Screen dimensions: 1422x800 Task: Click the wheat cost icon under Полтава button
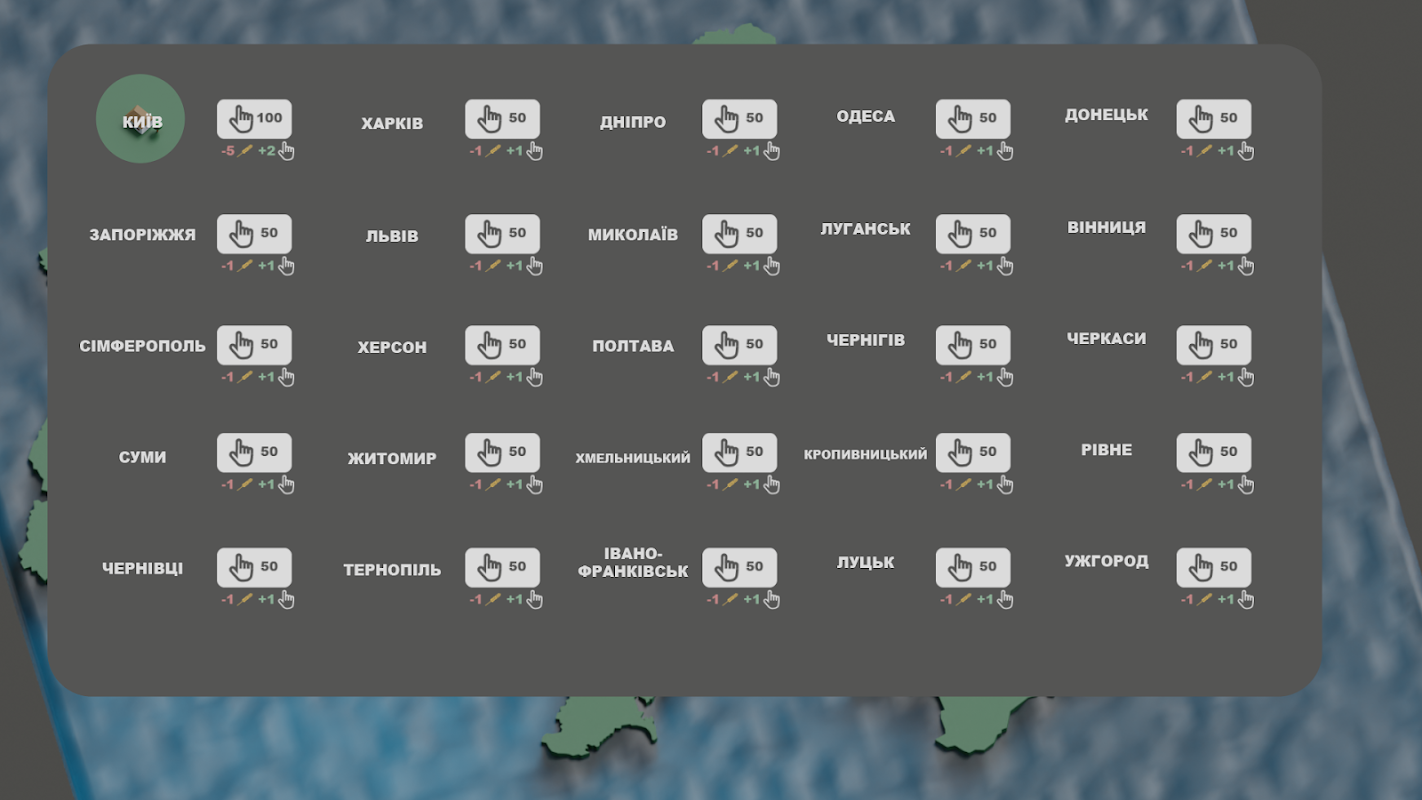(x=730, y=377)
